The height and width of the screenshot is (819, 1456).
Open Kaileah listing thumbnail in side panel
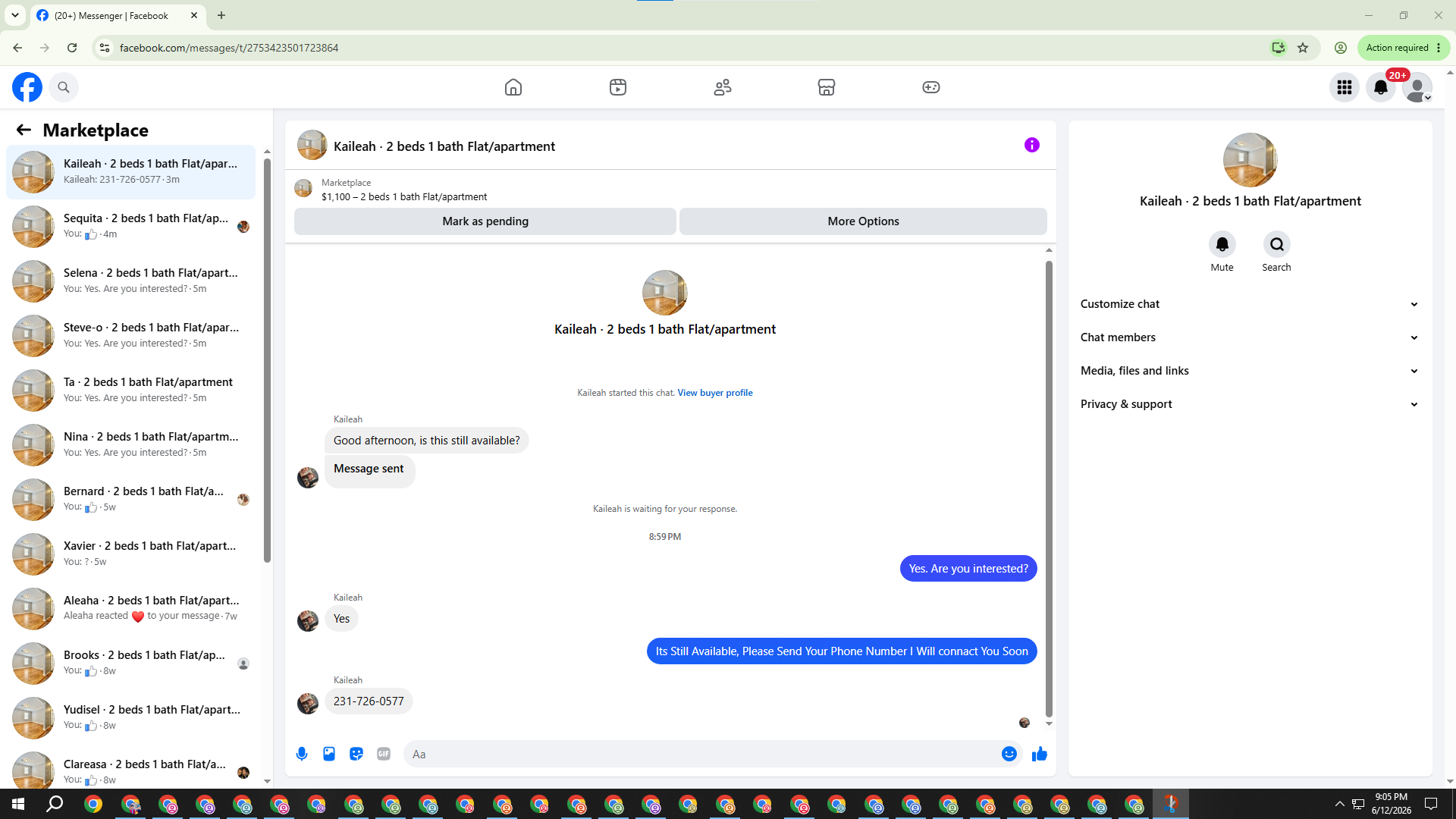(x=1250, y=160)
